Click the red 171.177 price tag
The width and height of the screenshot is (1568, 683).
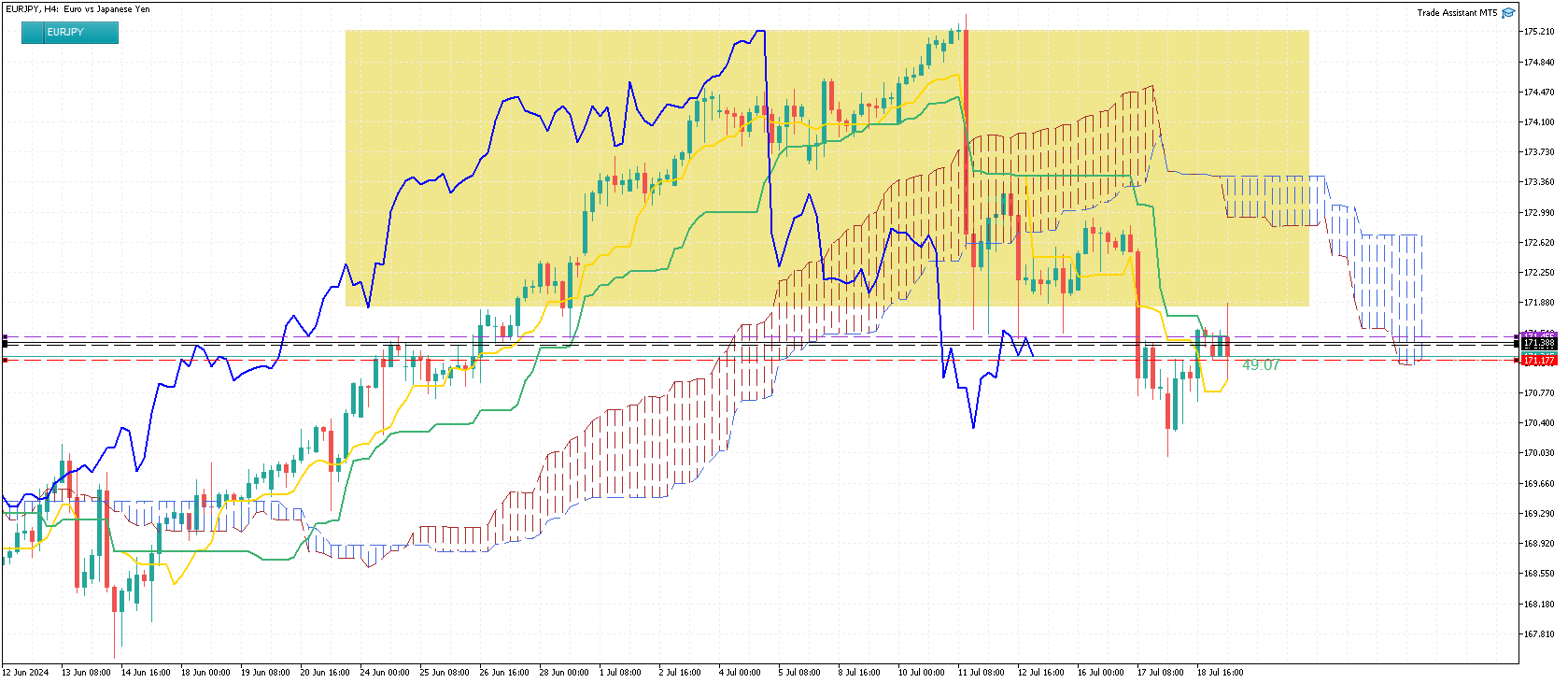coord(1539,361)
